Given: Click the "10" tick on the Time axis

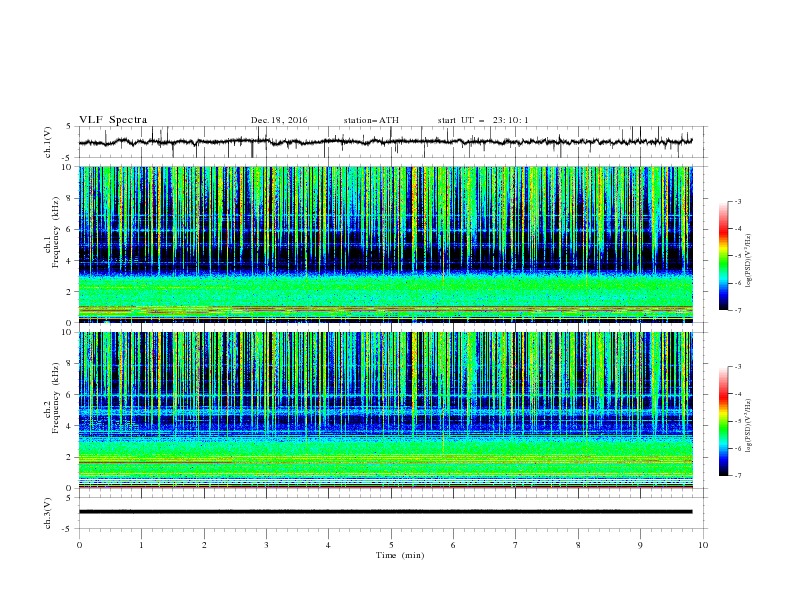Looking at the screenshot, I should 703,545.
